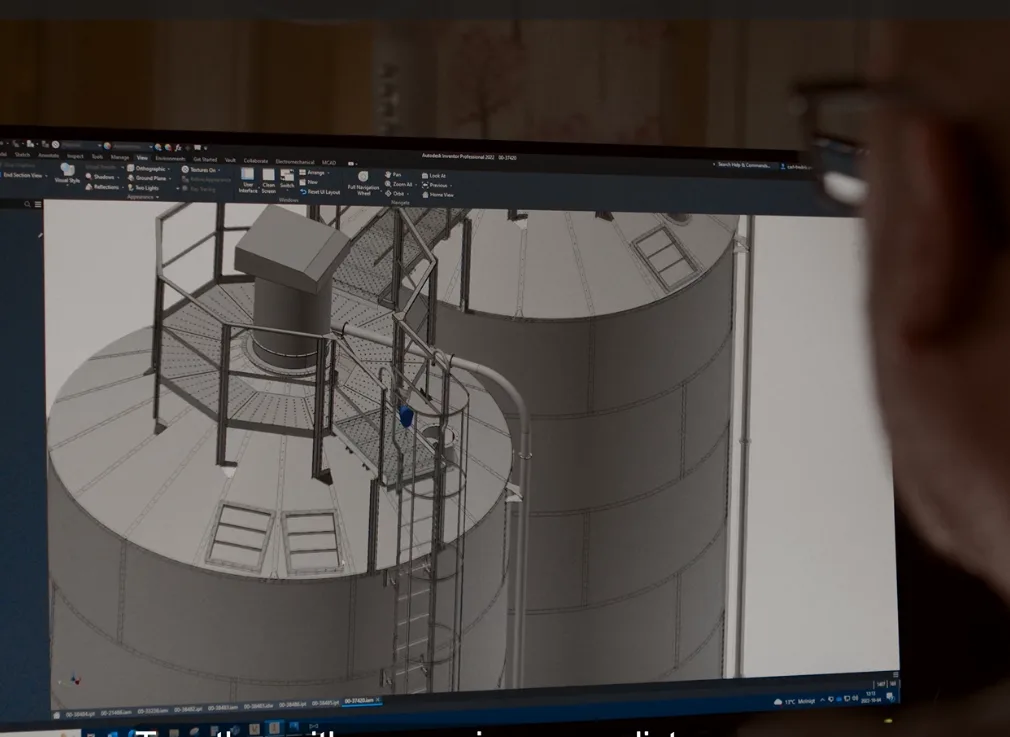Open the Environments ribbon tab
The width and height of the screenshot is (1010, 737).
pos(170,158)
